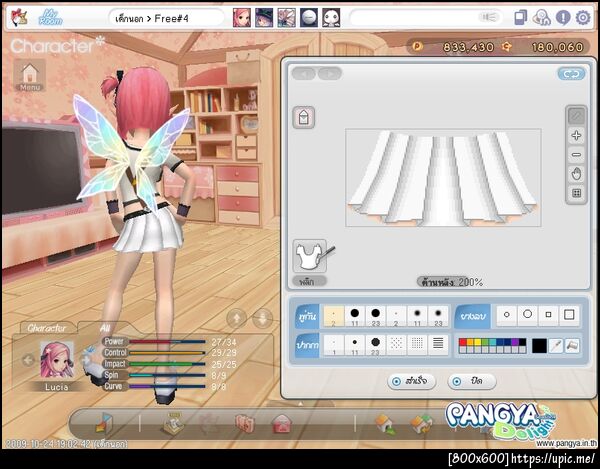Select the witch hat avatar in top bar
Screen dimensions: 600x469
click(264, 18)
